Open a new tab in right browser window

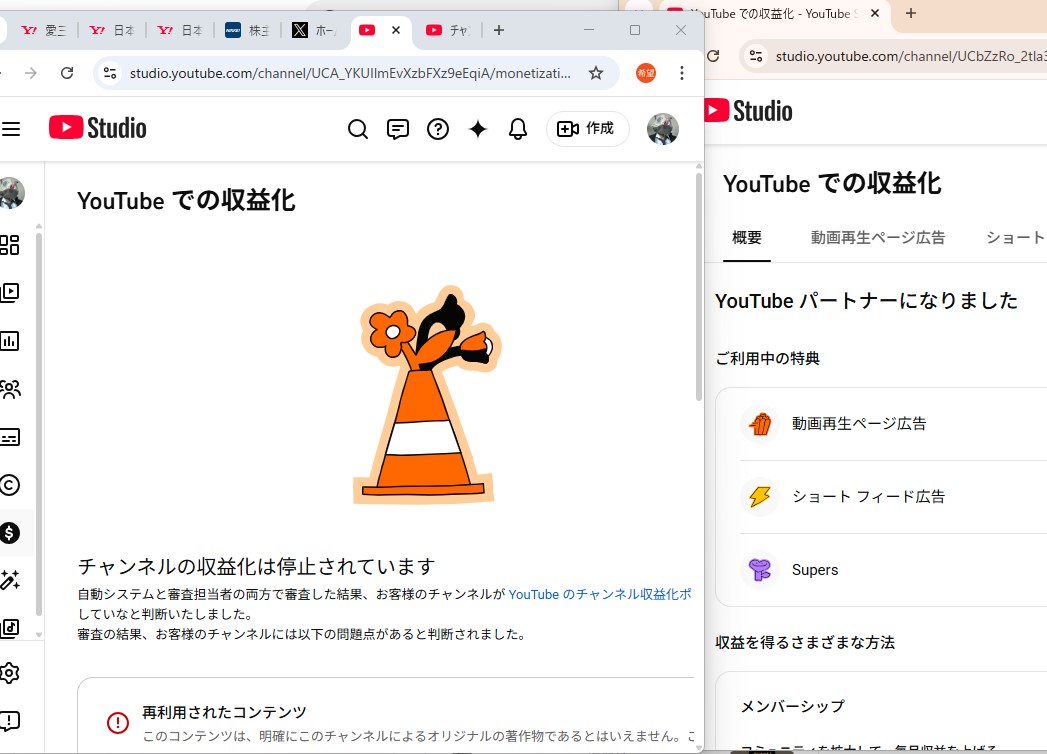pos(911,13)
